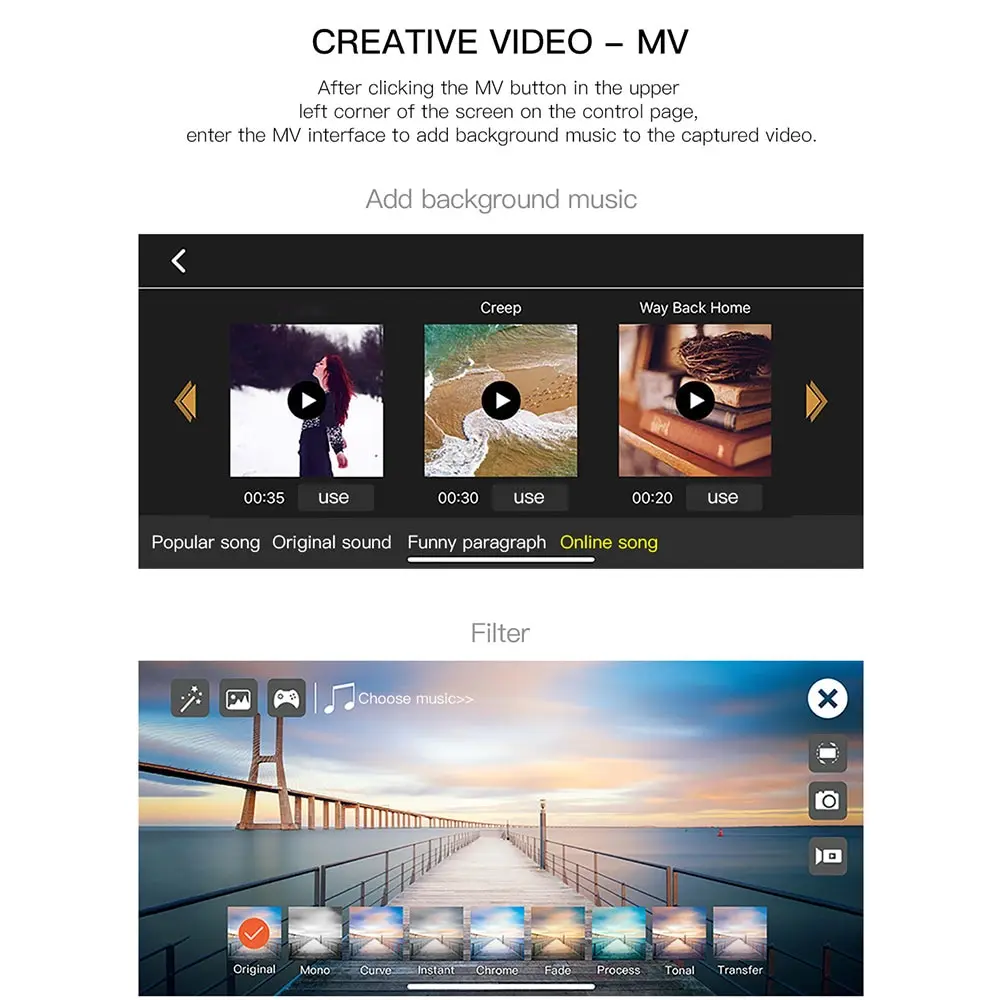Switch to Original sound tab
This screenshot has width=1000, height=1000.
coord(332,543)
